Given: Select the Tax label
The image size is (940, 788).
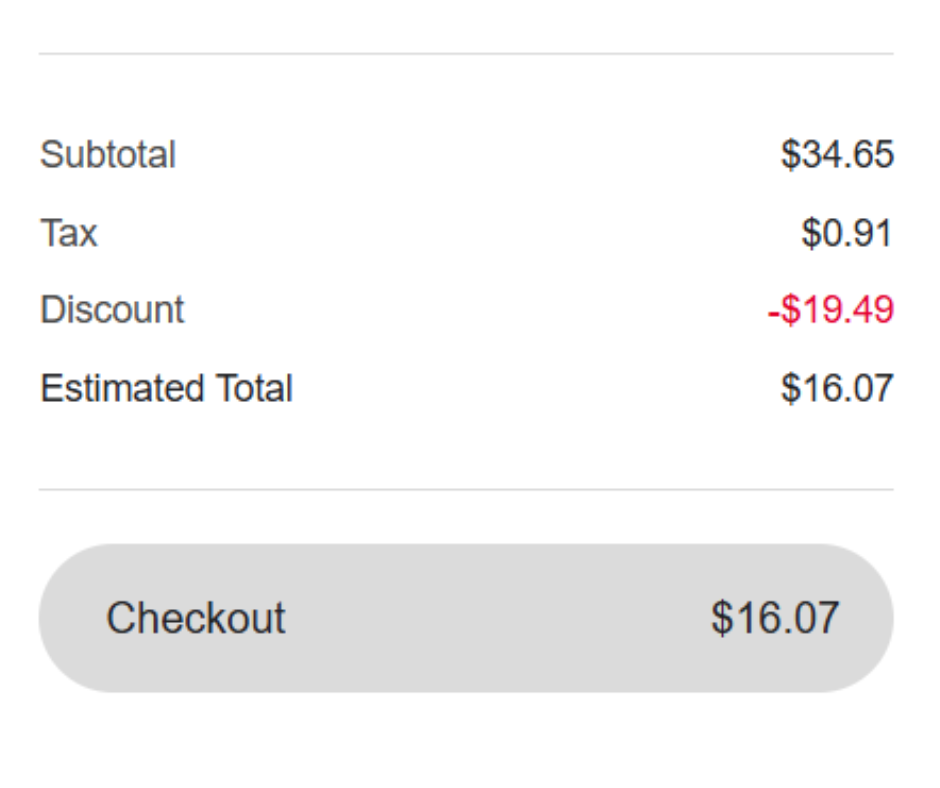Looking at the screenshot, I should click(69, 233).
